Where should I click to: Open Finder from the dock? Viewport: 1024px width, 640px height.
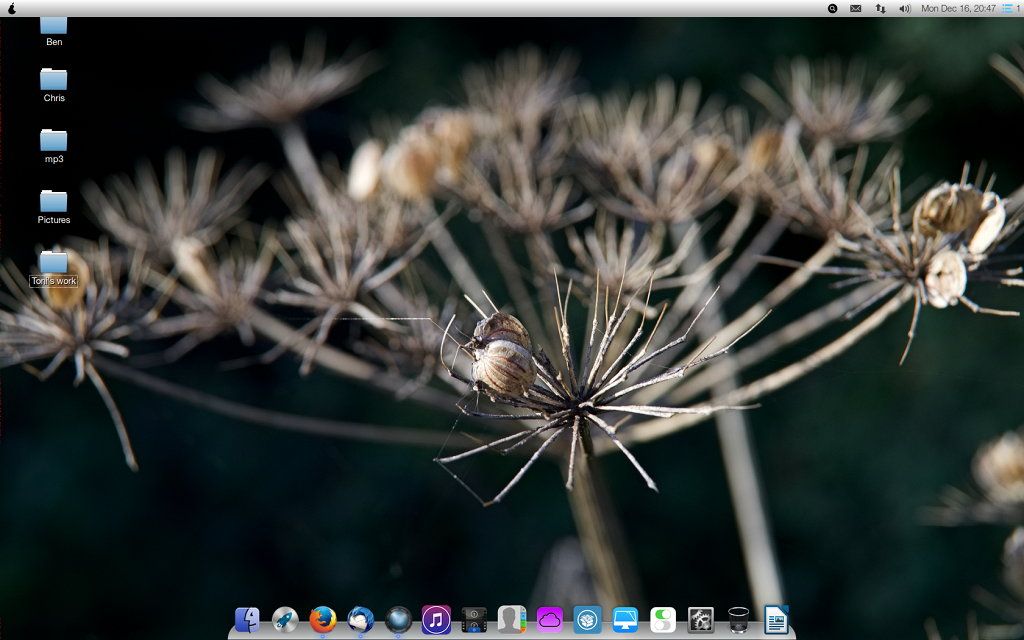click(247, 620)
